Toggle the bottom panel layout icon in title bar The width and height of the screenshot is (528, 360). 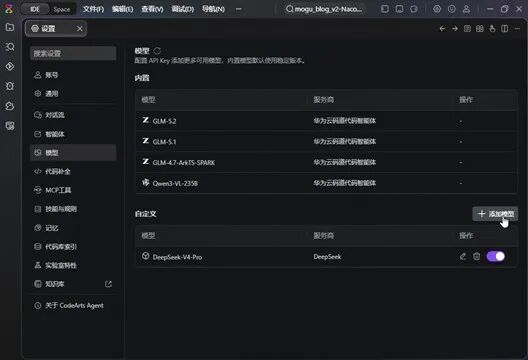point(399,9)
